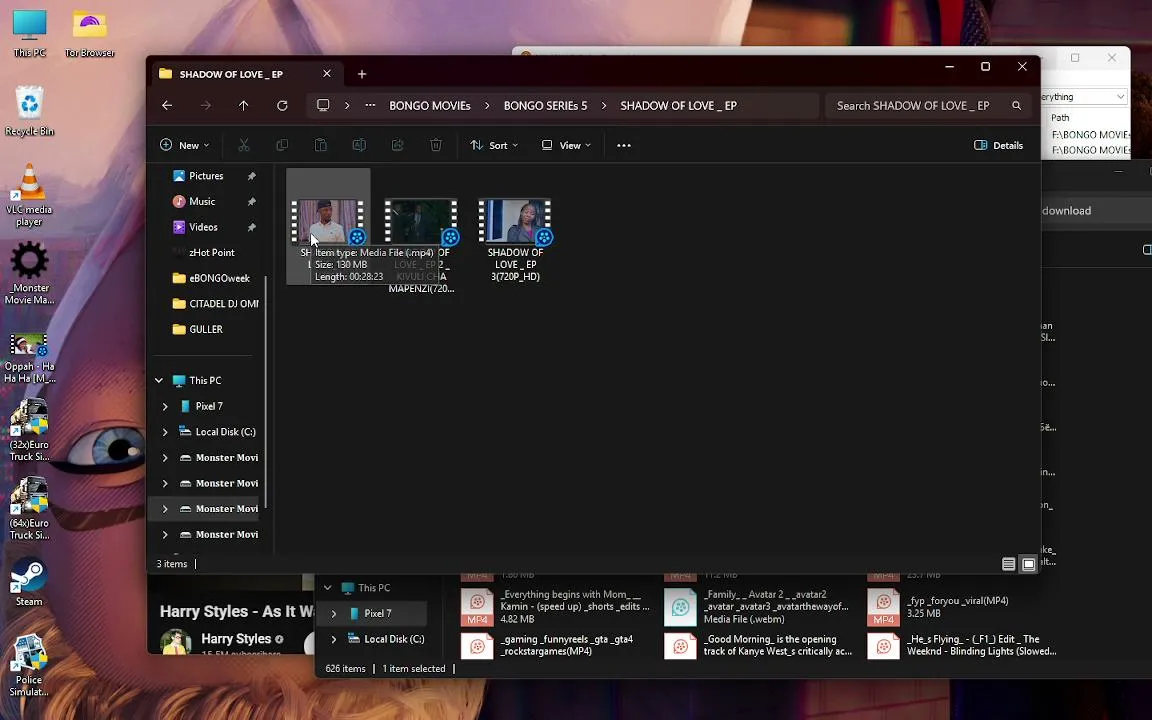Select _Good Morning_ Kanye West file in background
1152x720 pixels.
(759, 645)
